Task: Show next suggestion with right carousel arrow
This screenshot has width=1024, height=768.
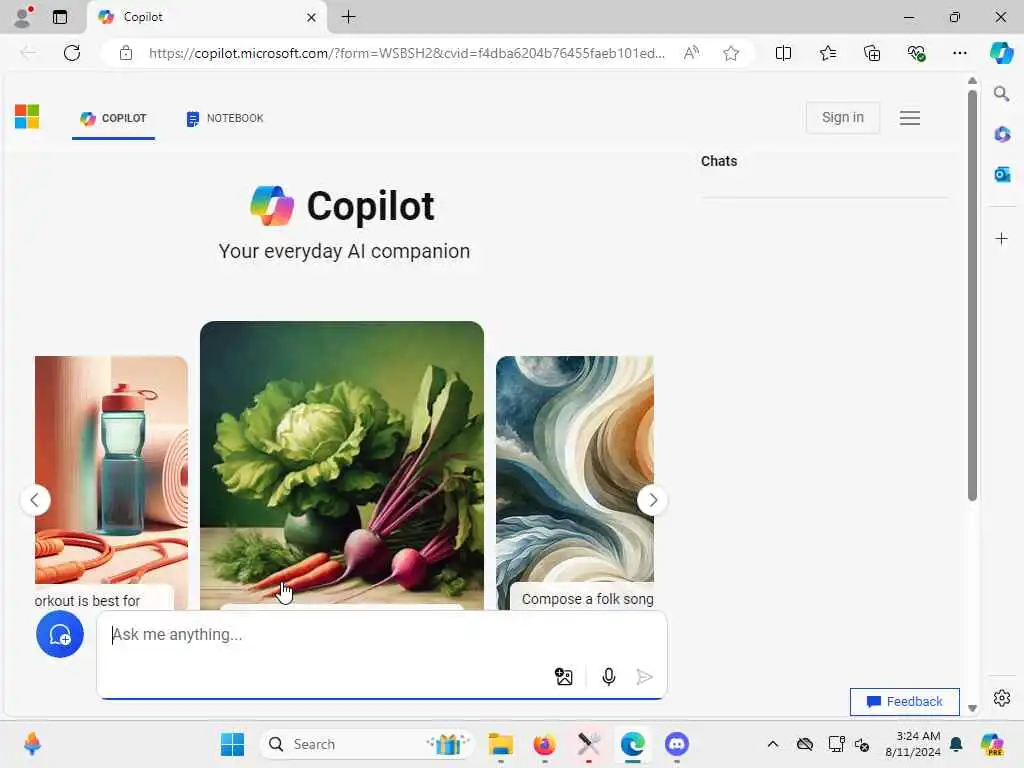Action: [x=652, y=500]
